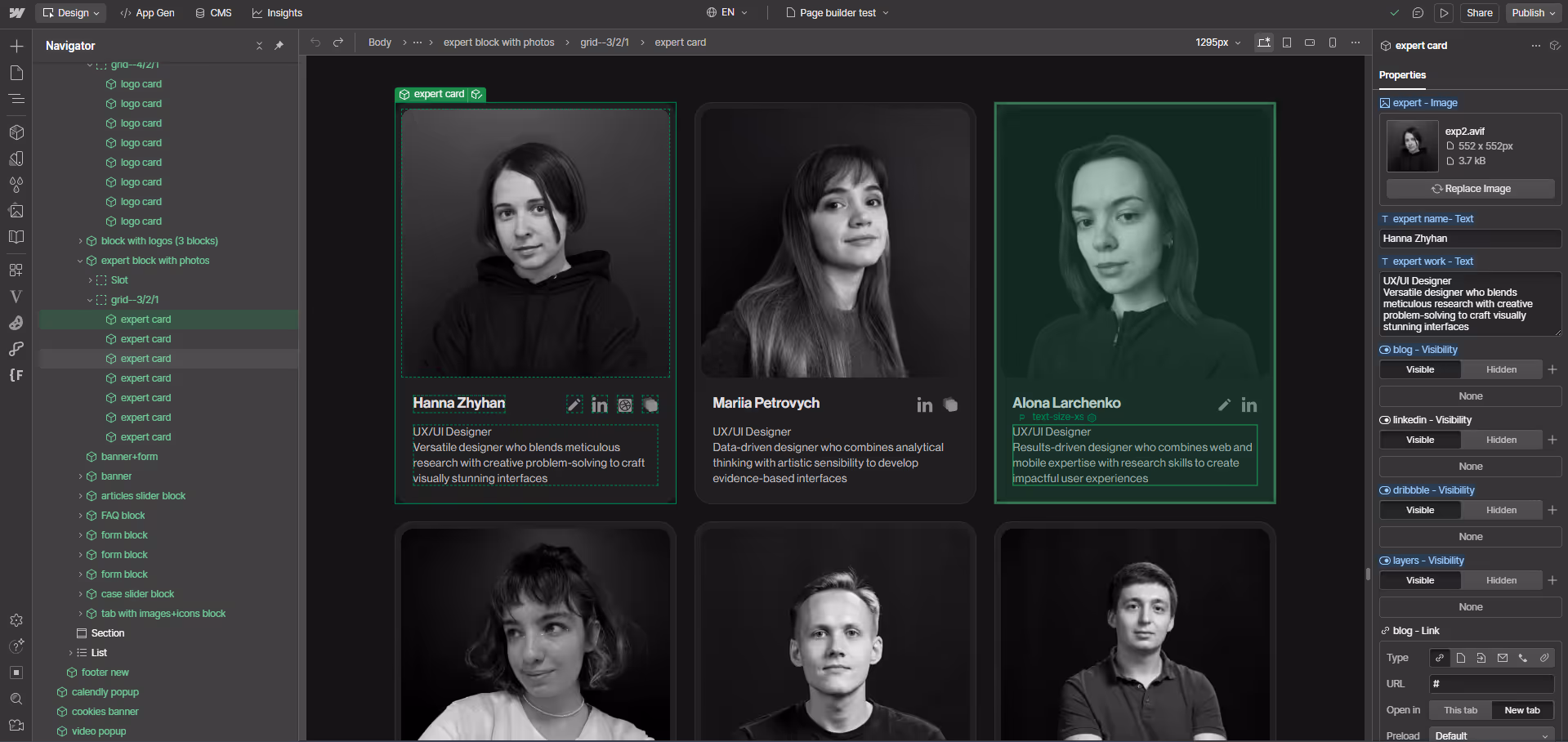This screenshot has height=742, width=1568.
Task: Set layers visibility to Hidden
Action: pos(1501,580)
